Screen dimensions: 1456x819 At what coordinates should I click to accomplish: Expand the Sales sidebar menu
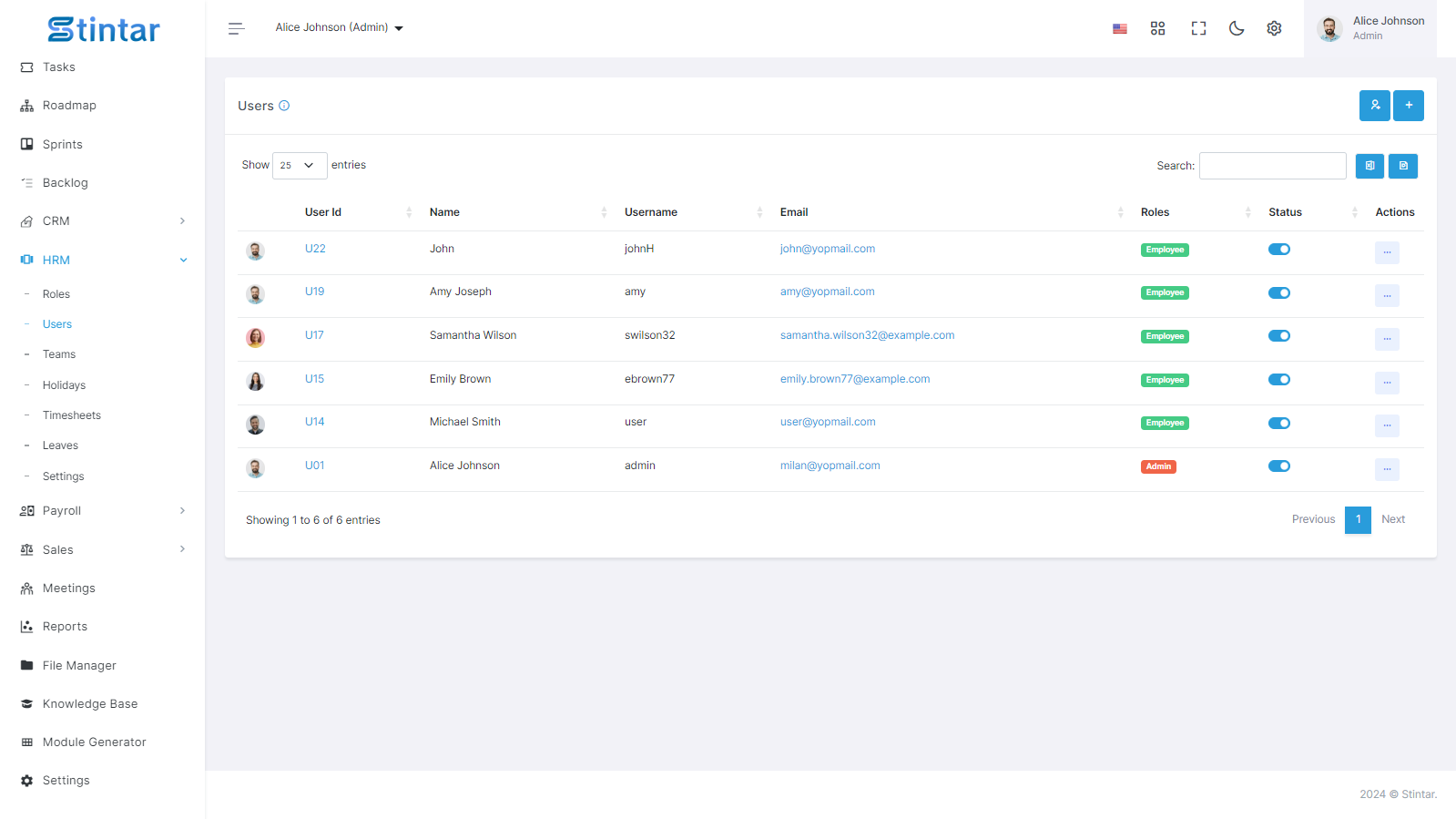103,550
